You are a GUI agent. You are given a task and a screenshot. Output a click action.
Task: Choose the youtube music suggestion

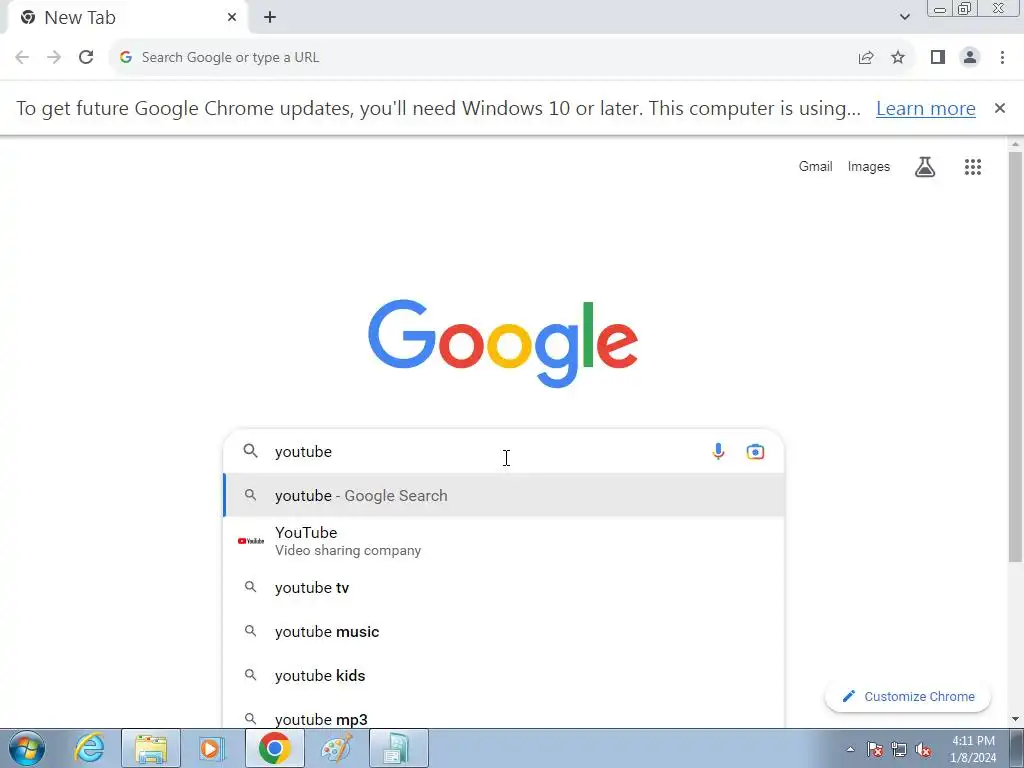[x=504, y=632]
